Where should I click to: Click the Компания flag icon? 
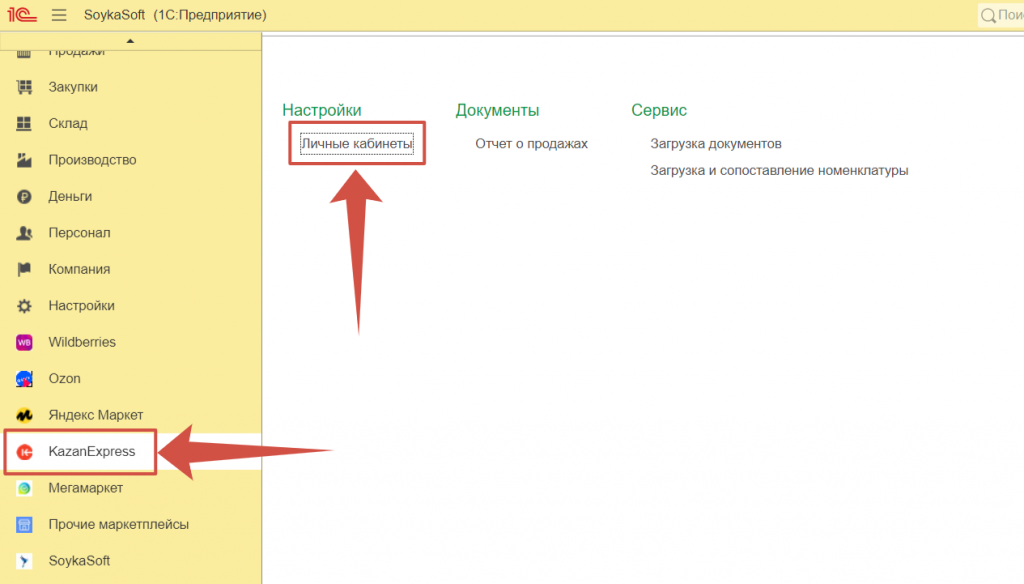(x=25, y=269)
